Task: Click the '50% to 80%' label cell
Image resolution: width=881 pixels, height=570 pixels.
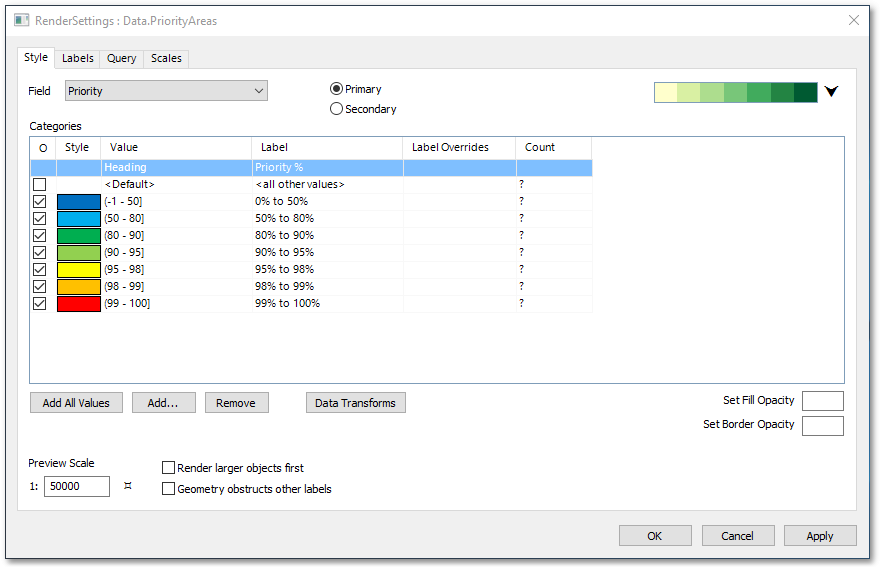Action: [x=328, y=218]
